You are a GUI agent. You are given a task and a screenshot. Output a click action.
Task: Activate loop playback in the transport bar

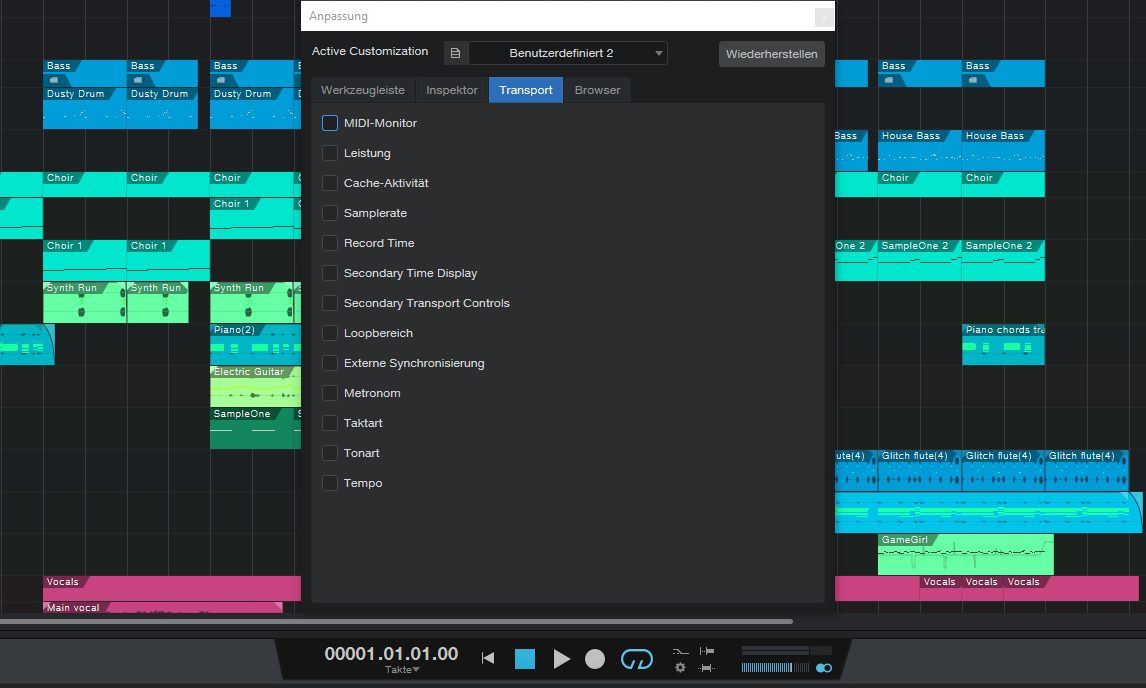[637, 658]
